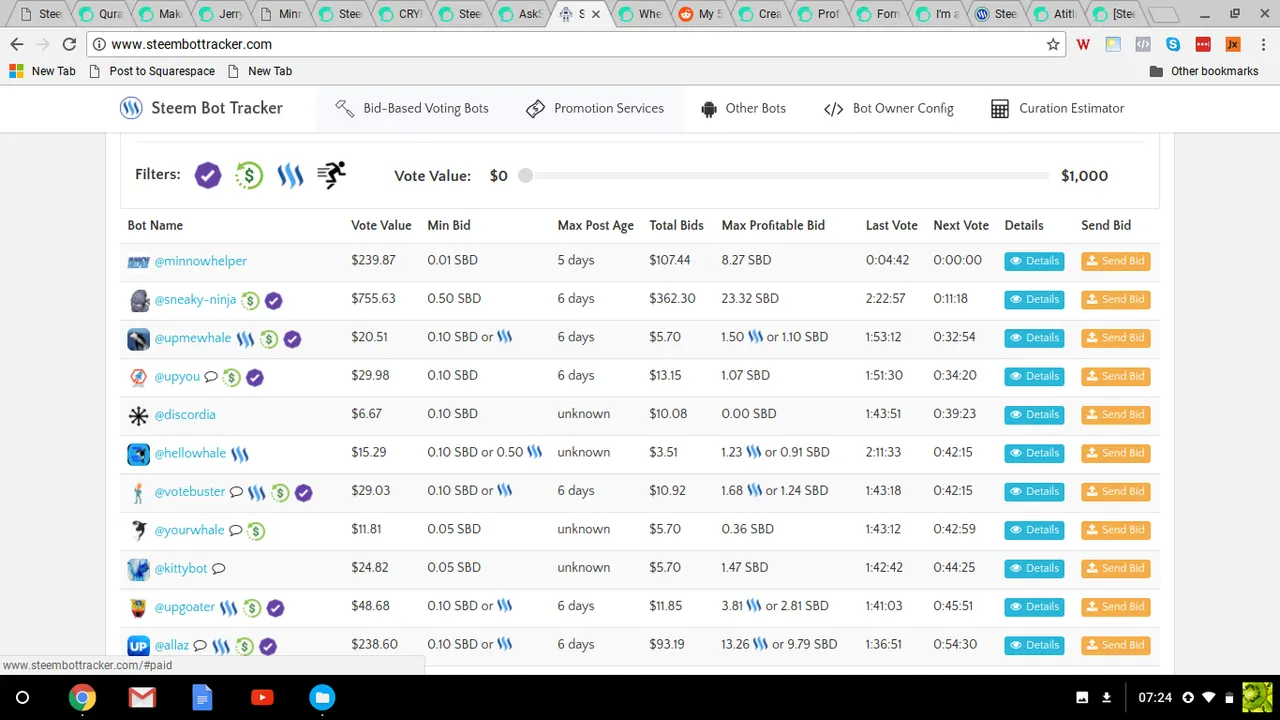The height and width of the screenshot is (720, 1280).
Task: Click Send Bid for @upmewhale
Action: (1115, 338)
